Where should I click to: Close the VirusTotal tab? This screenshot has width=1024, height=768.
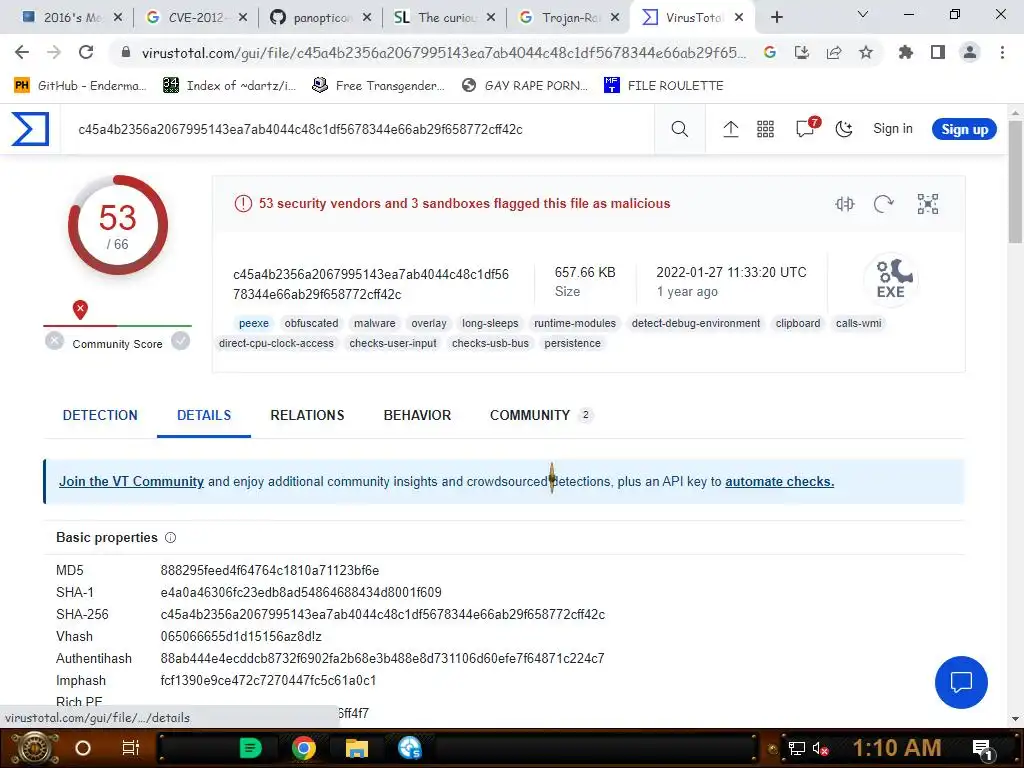tap(739, 18)
